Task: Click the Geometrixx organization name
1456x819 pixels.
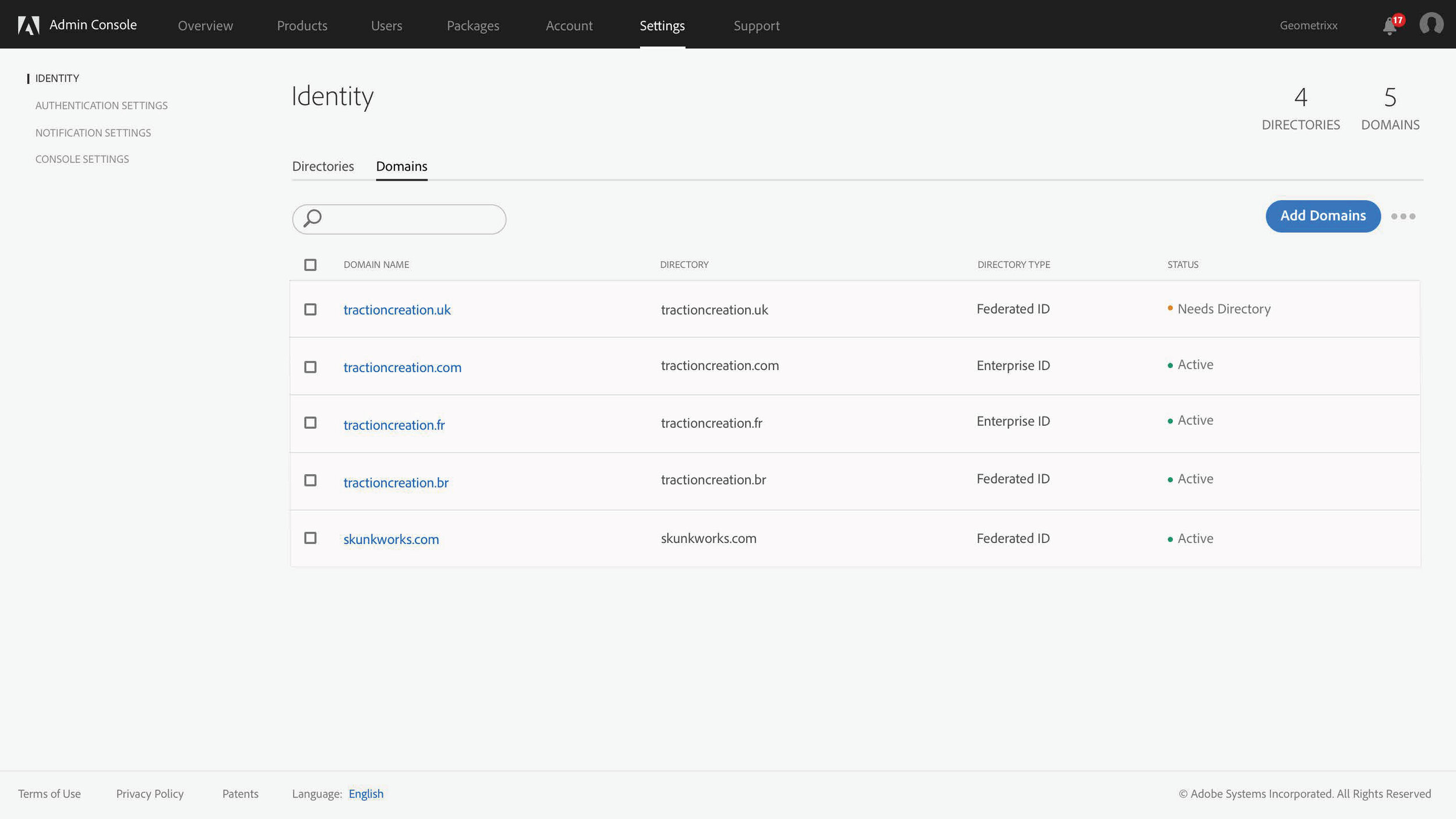Action: 1309,26
